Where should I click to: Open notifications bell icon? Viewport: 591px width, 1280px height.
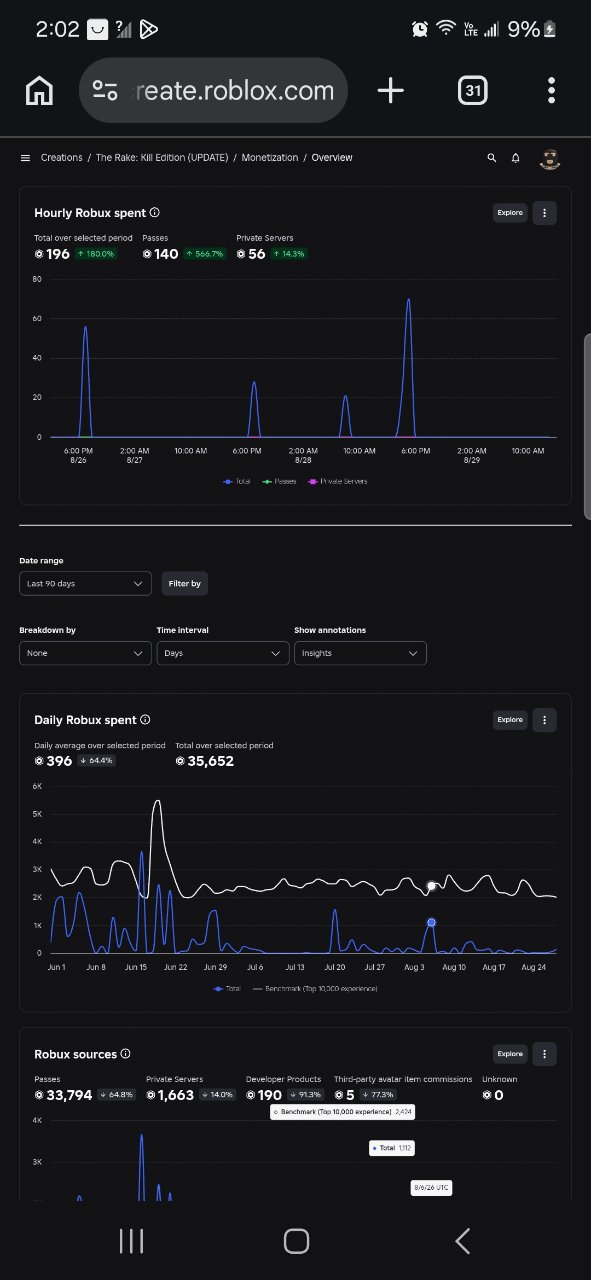[516, 158]
